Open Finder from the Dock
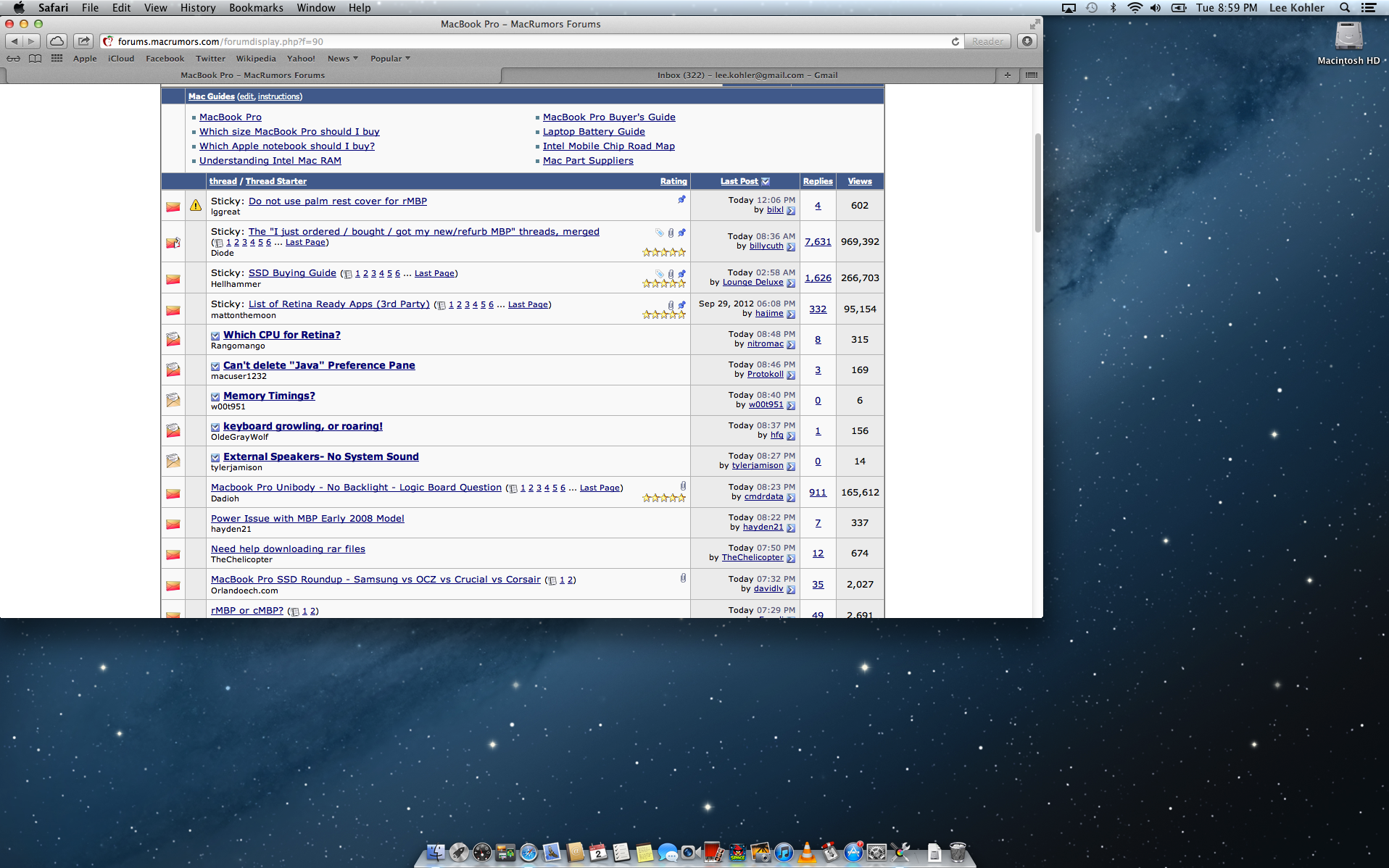 pyautogui.click(x=436, y=852)
